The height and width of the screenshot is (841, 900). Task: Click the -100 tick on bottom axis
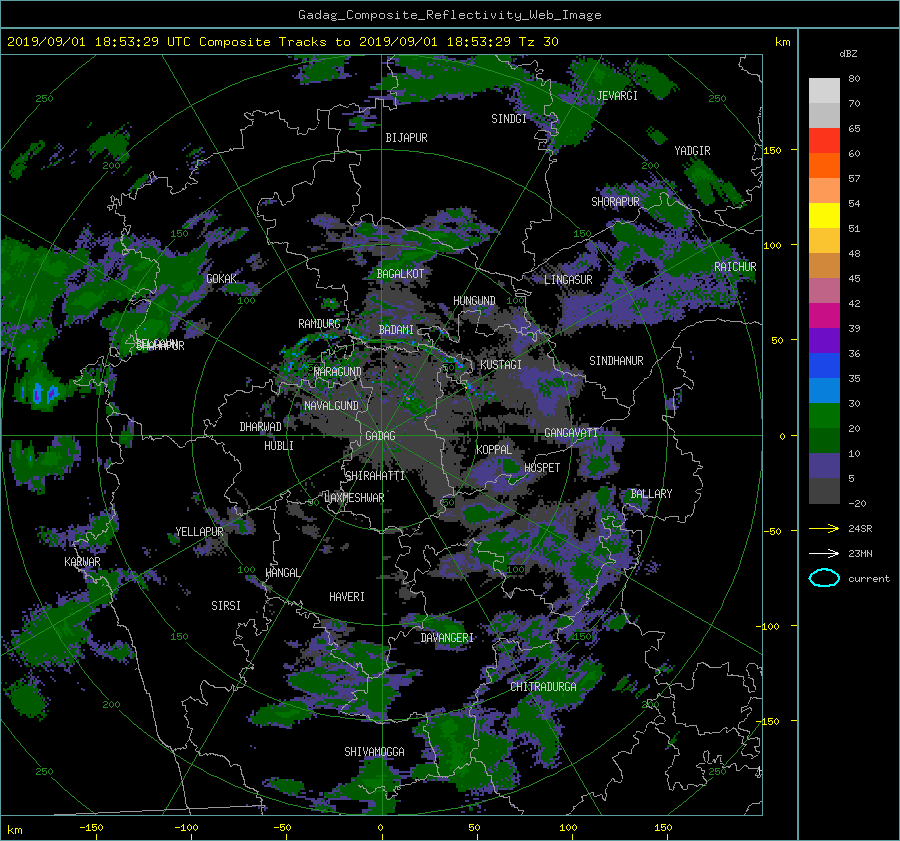(x=186, y=828)
